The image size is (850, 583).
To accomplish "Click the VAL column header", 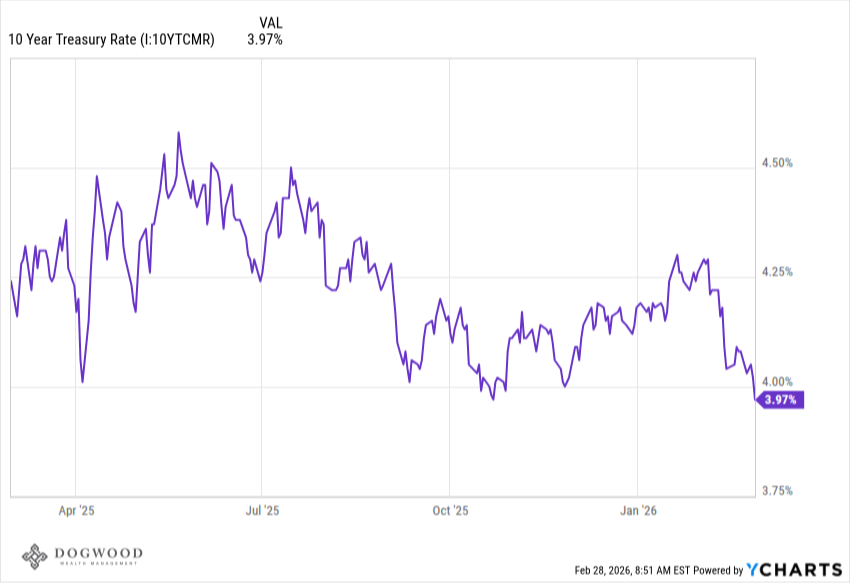I will pyautogui.click(x=270, y=22).
